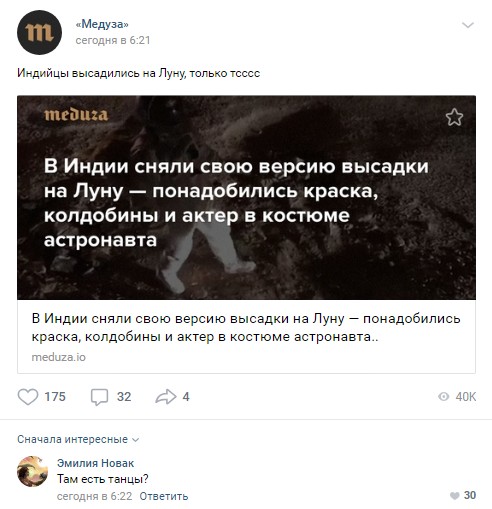Open the article preview image

(x=246, y=197)
